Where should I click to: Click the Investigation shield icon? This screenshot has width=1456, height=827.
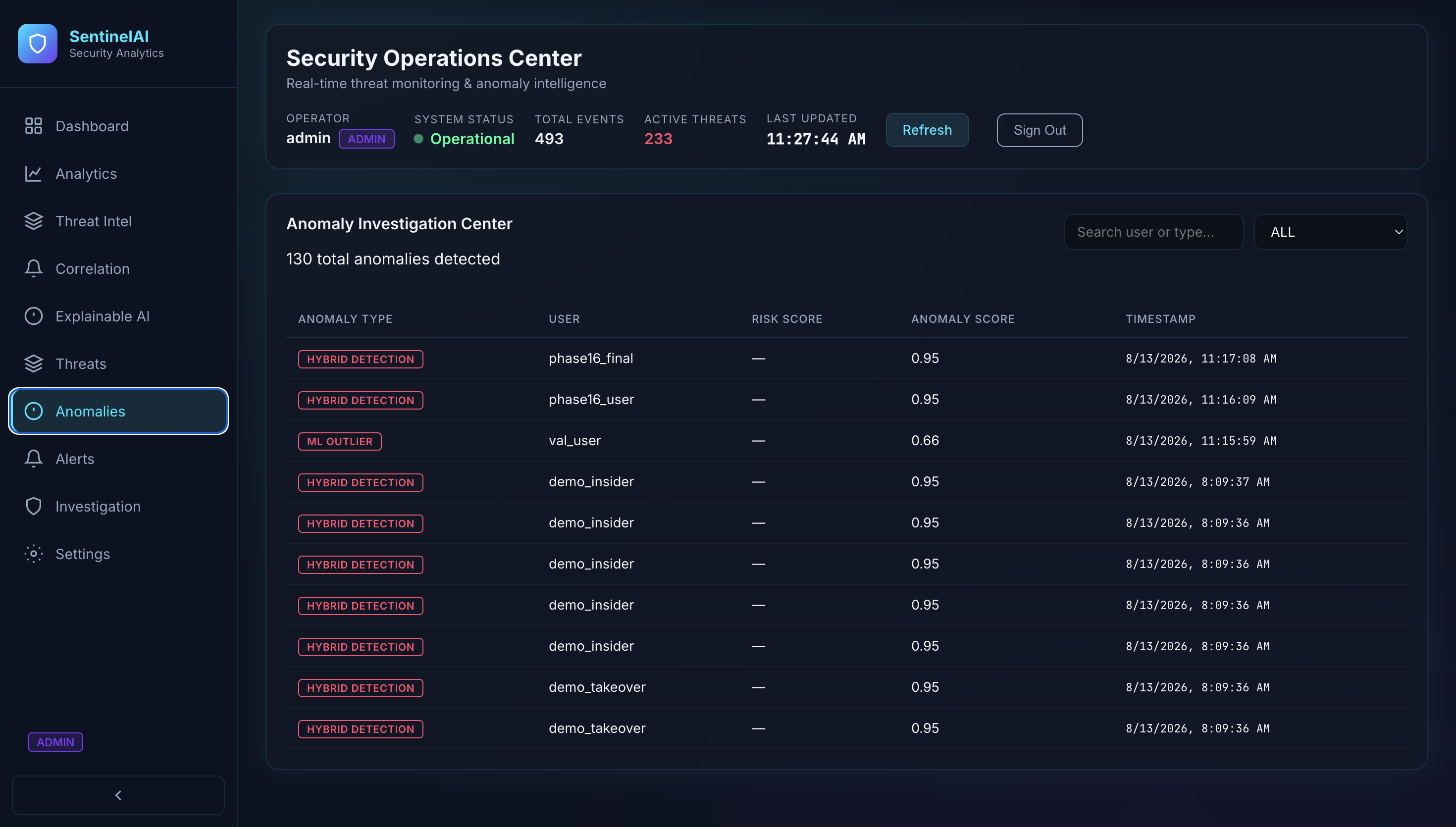coord(34,506)
